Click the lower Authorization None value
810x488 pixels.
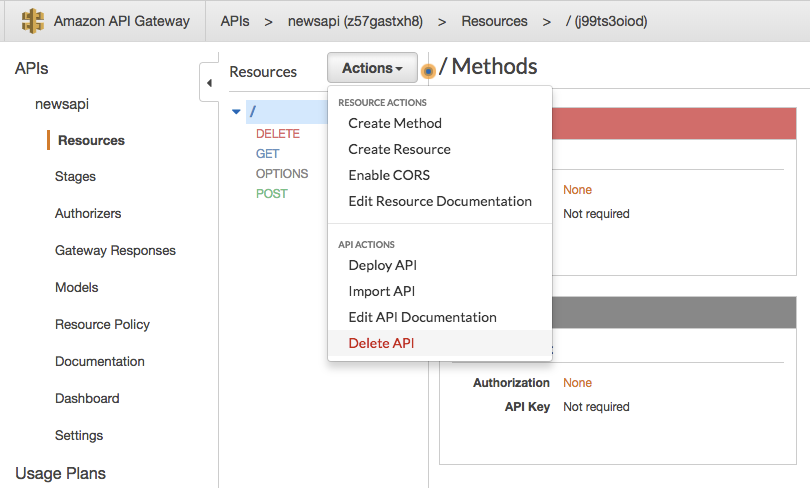[x=577, y=383]
